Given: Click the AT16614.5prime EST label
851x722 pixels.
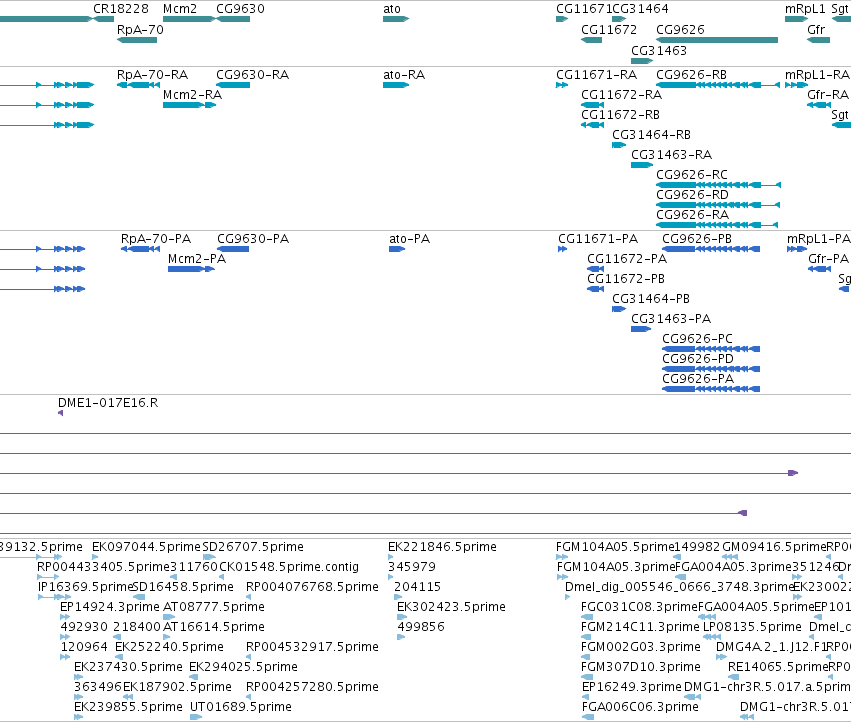Looking at the screenshot, I should [214, 627].
